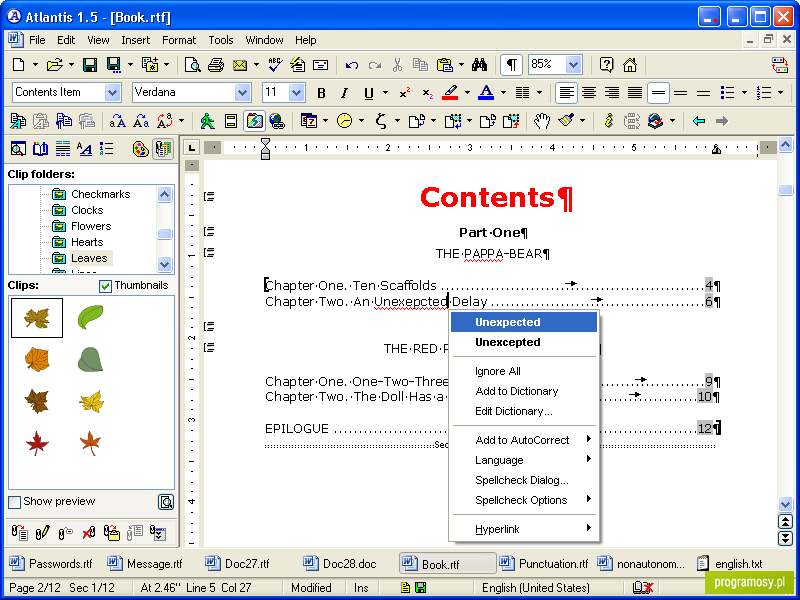Expand the font color A dropdown arrow
Image resolution: width=800 pixels, height=600 pixels.
click(503, 93)
